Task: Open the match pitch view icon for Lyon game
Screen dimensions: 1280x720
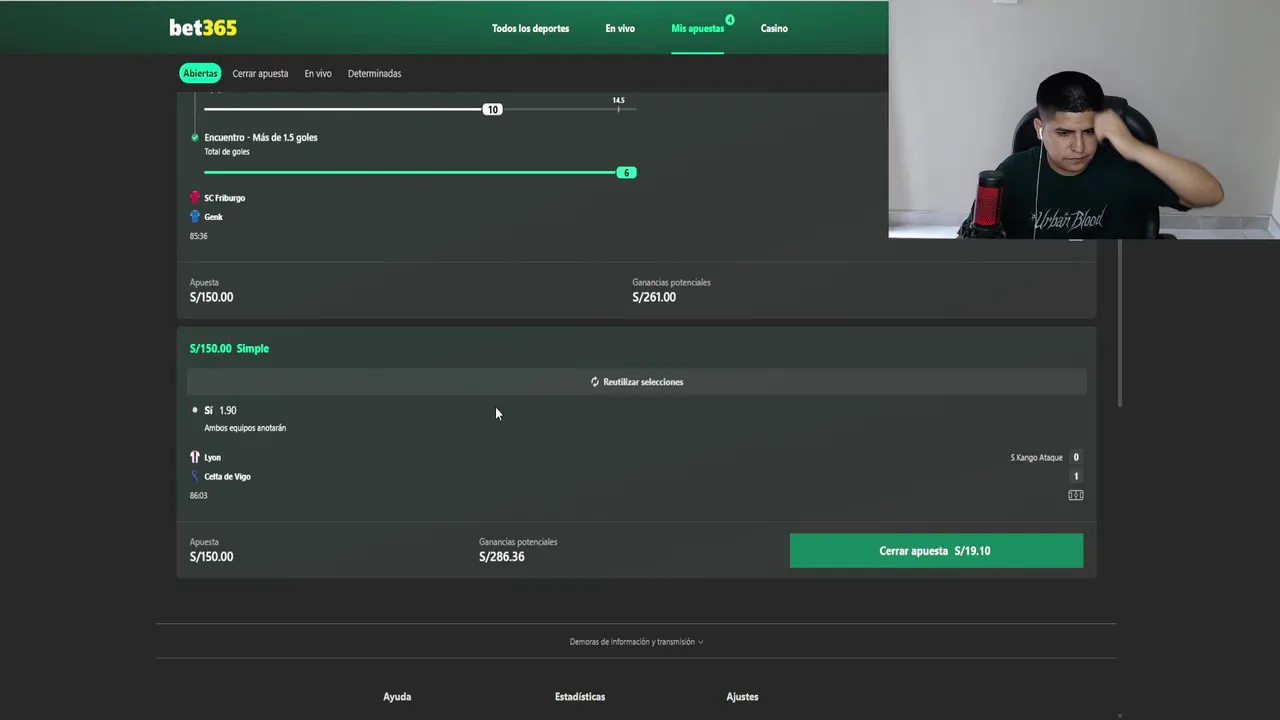Action: [1076, 495]
